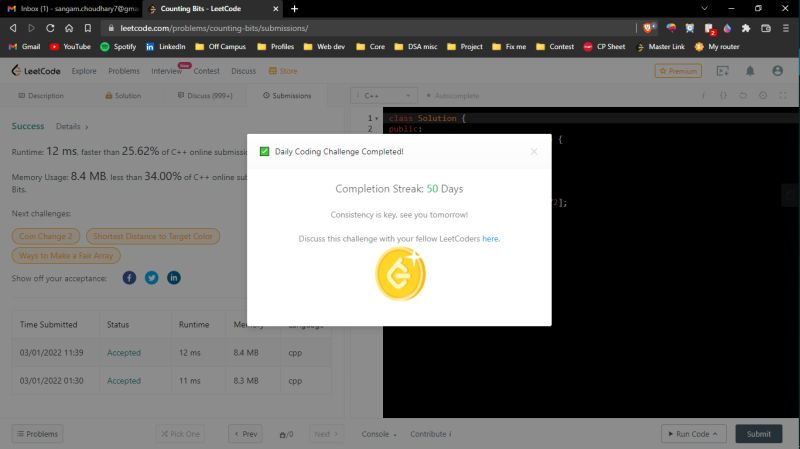
Task: Expand the Console panel
Action: coord(379,434)
